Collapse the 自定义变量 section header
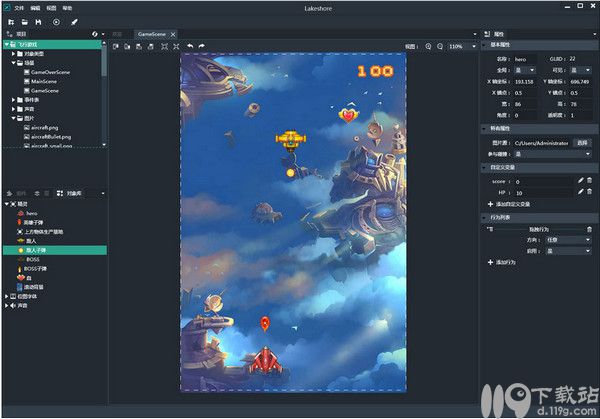 click(x=540, y=168)
